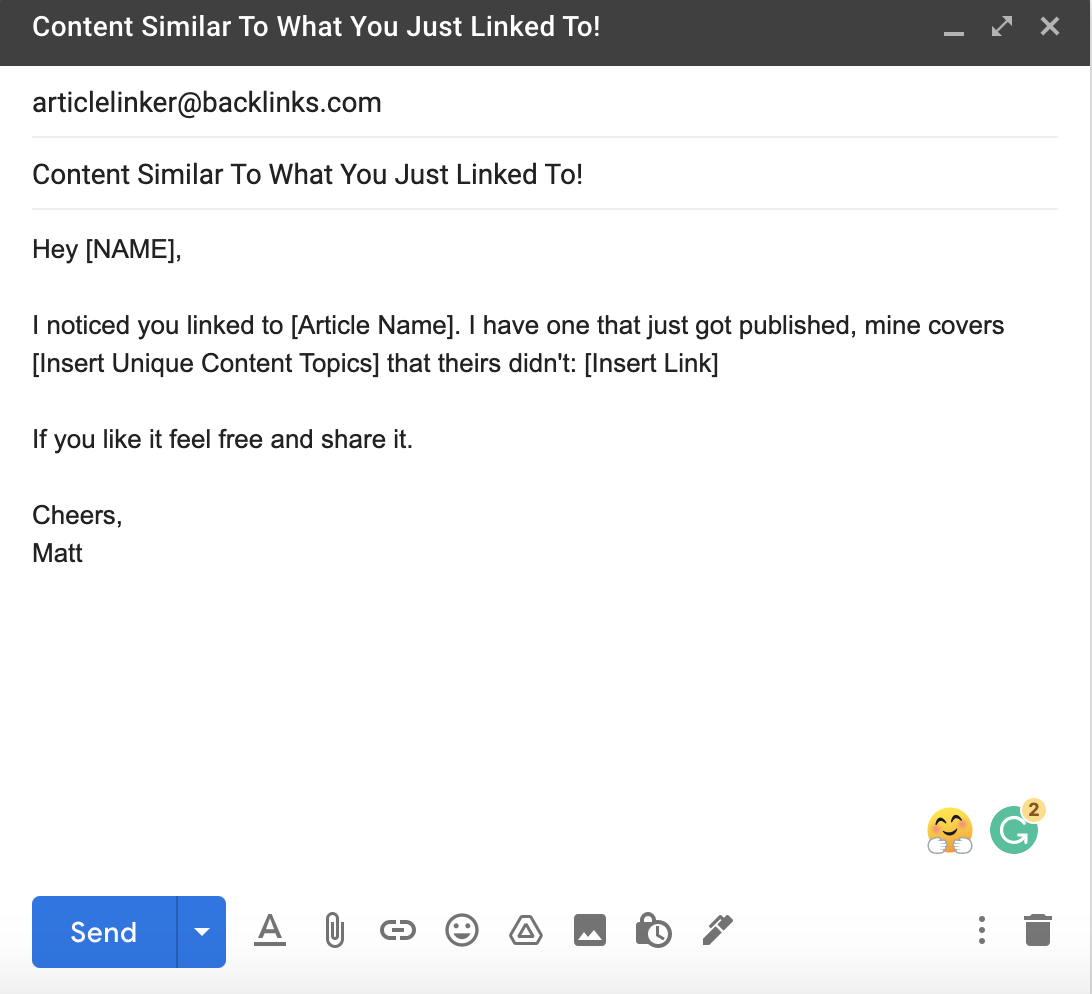Click the hugging face reaction icon

click(x=949, y=828)
